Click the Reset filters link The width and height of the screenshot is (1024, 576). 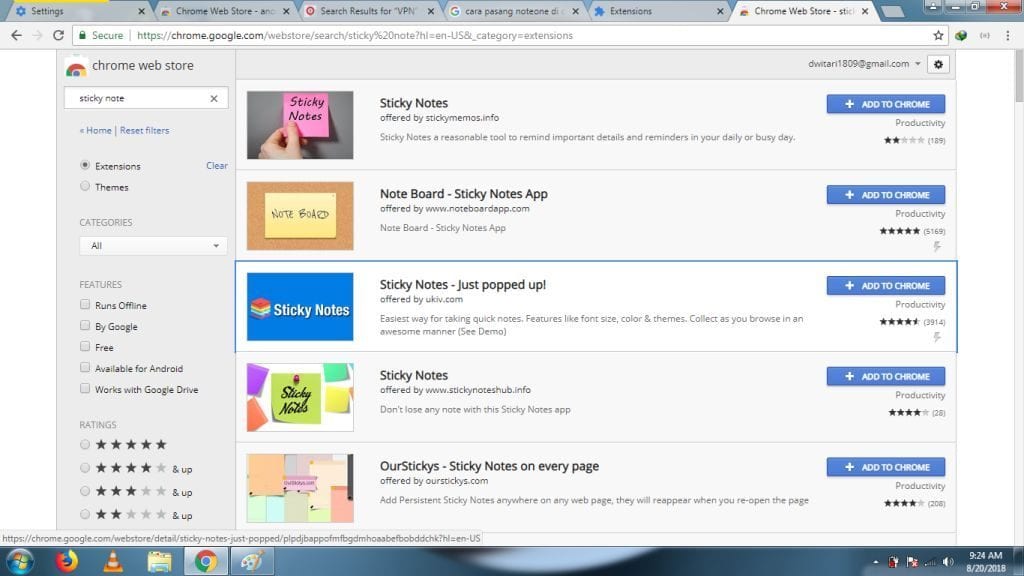pyautogui.click(x=145, y=131)
